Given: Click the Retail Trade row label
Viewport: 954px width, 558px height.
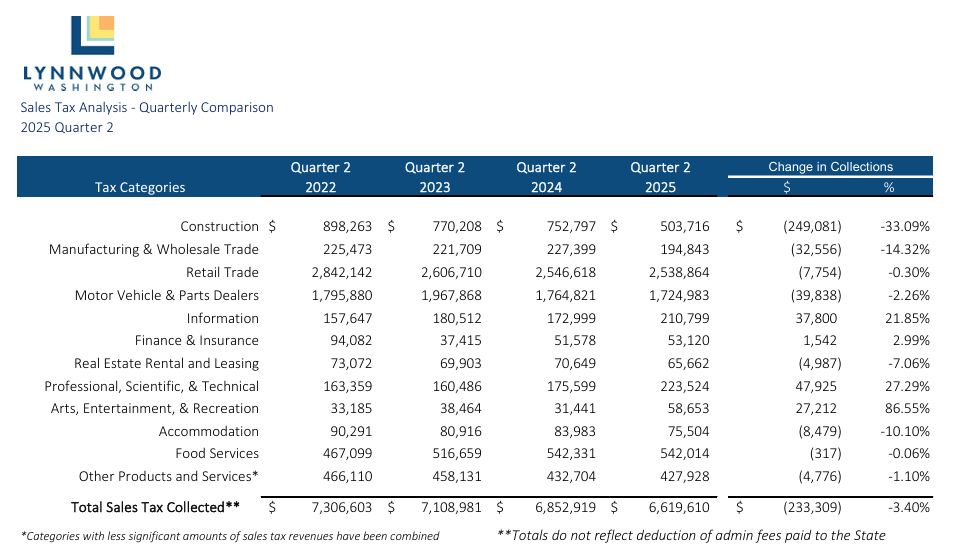Looking at the screenshot, I should pos(222,272).
